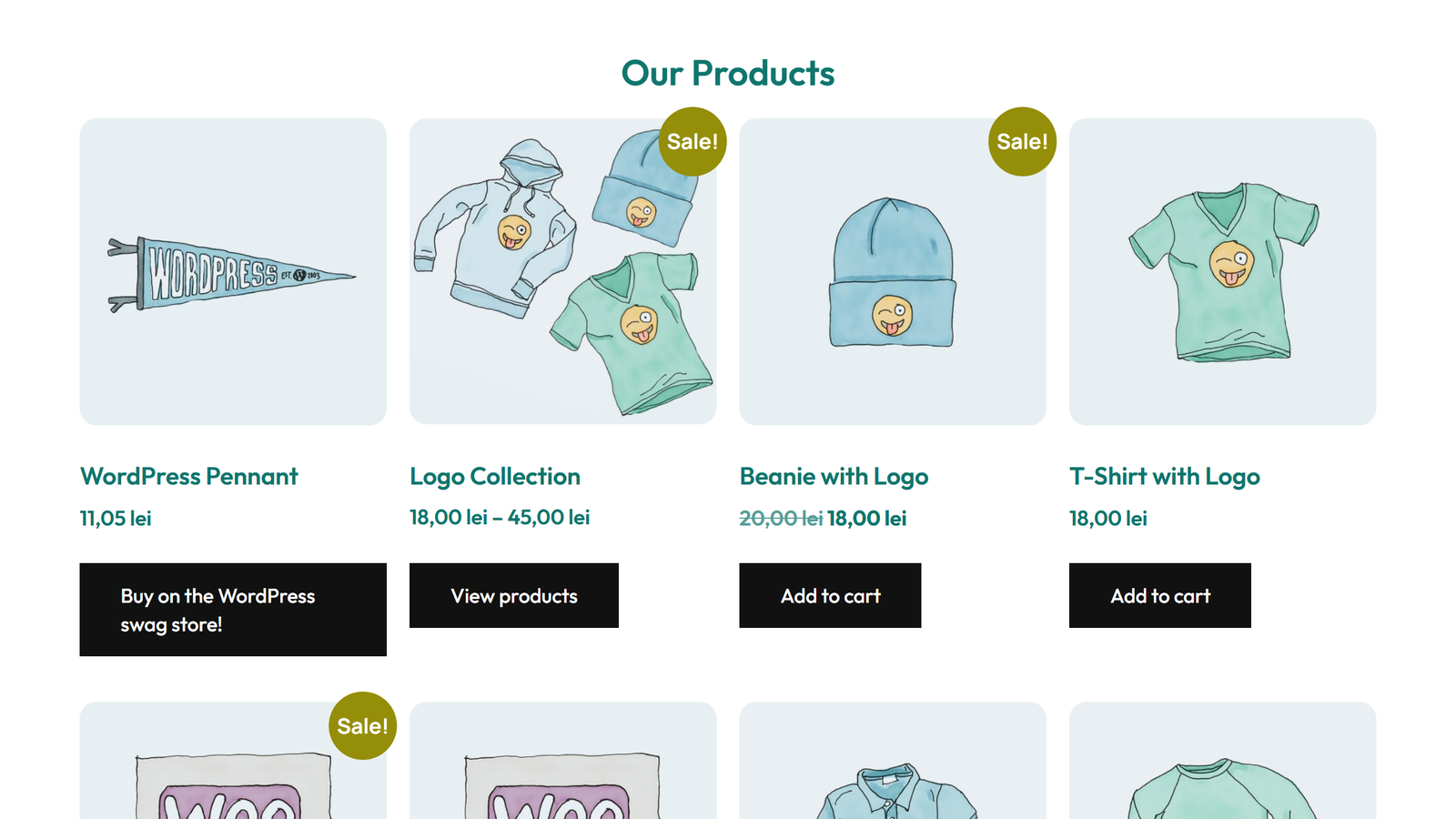Open the T-Shirt with Logo product title link
This screenshot has width=1456, height=819.
point(1164,476)
